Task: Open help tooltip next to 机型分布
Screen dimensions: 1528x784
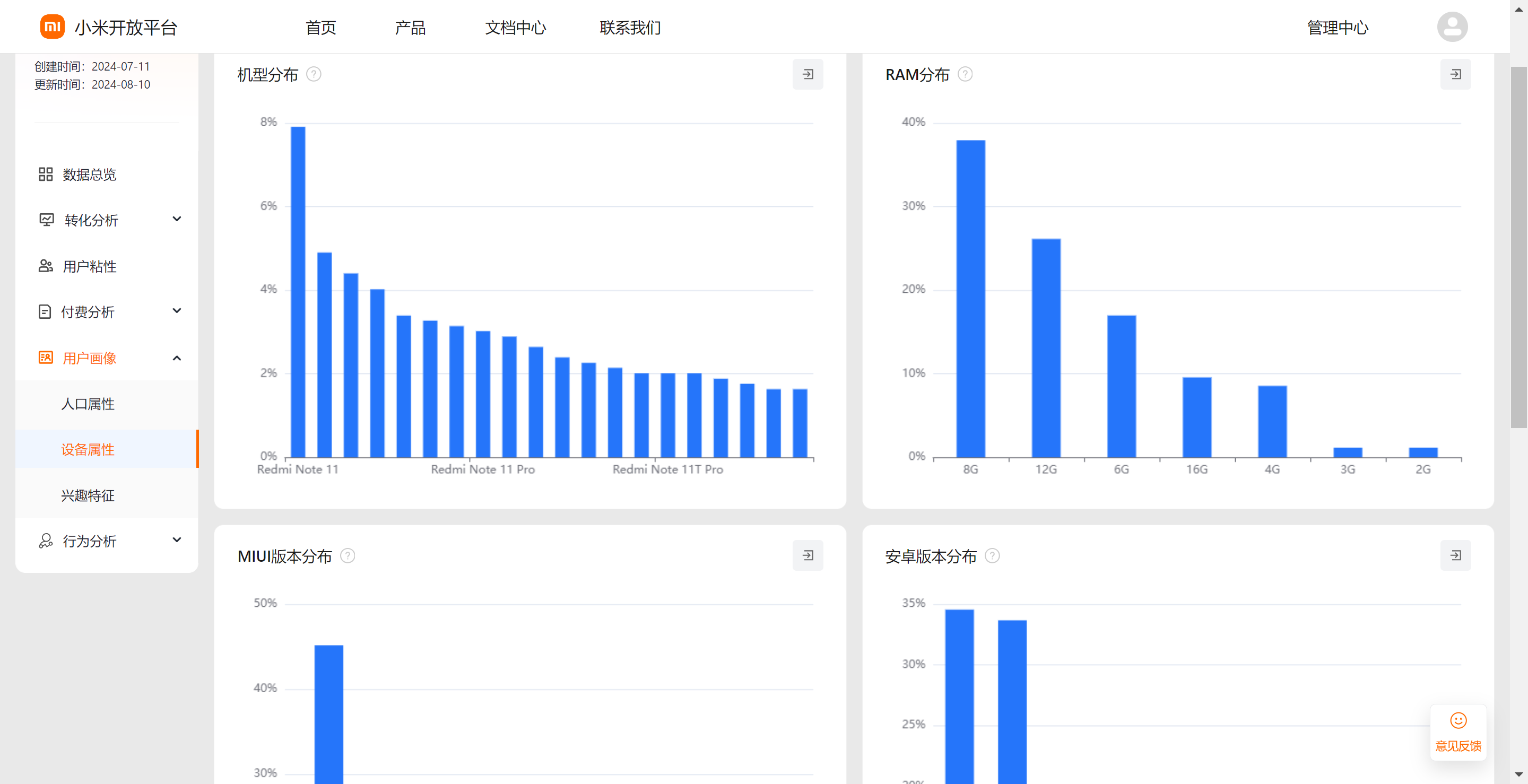Action: tap(314, 74)
